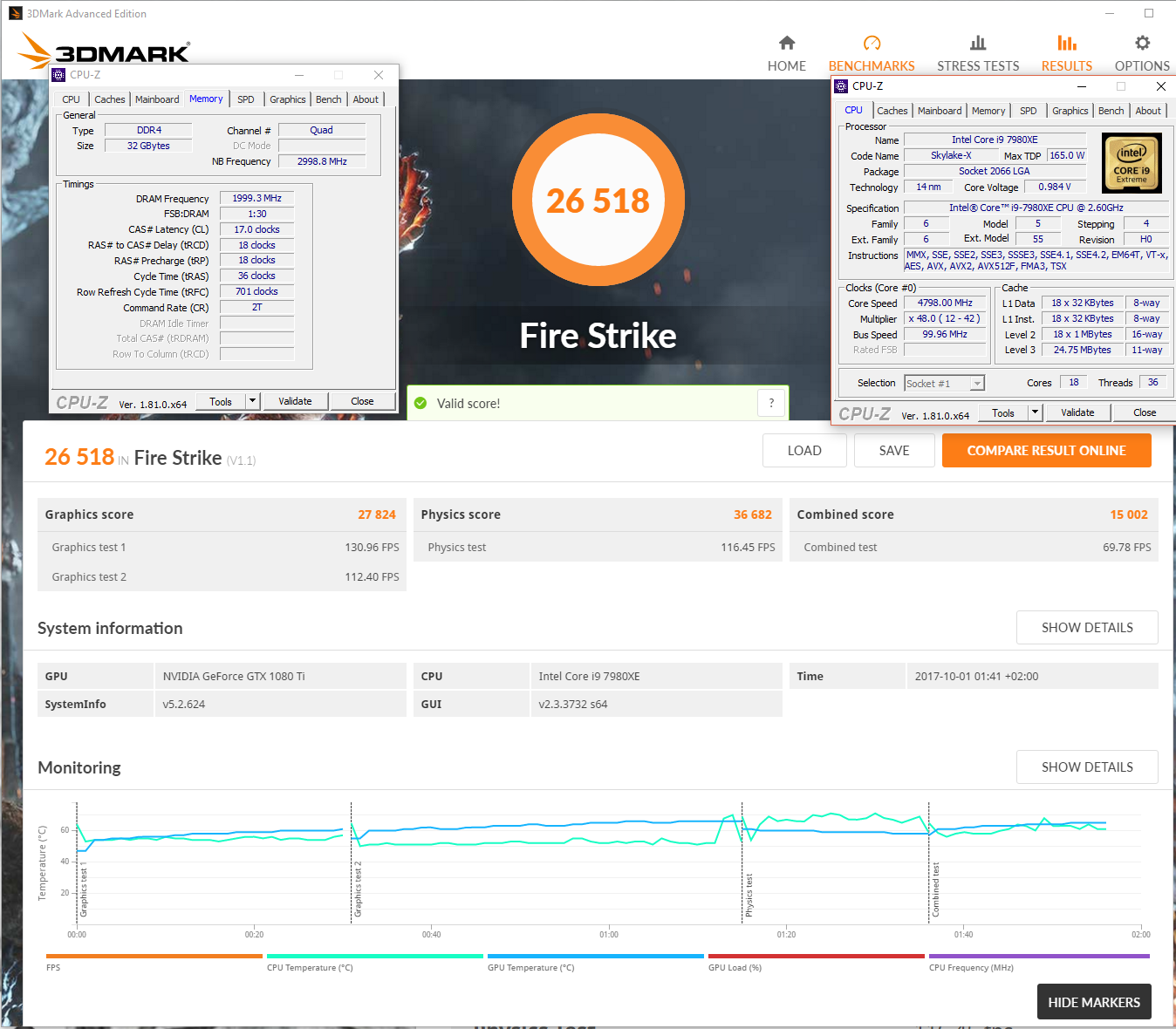Screen dimensions: 1176x1029
Task: Open the Tools dropdown arrow in right CPU-Z window
Action: coord(1036,412)
